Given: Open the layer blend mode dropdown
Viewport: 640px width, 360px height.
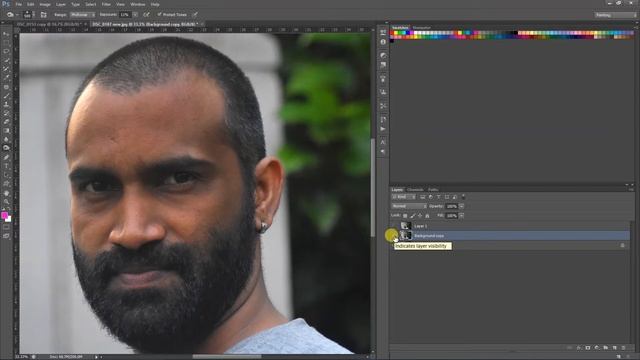Looking at the screenshot, I should coord(409,206).
